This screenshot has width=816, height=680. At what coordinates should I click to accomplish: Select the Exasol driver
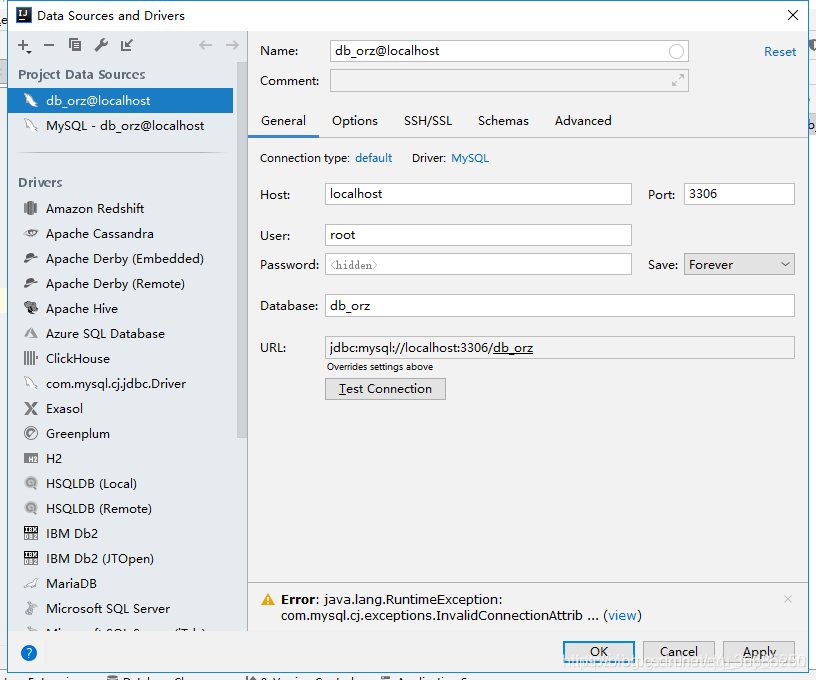pyautogui.click(x=120, y=408)
